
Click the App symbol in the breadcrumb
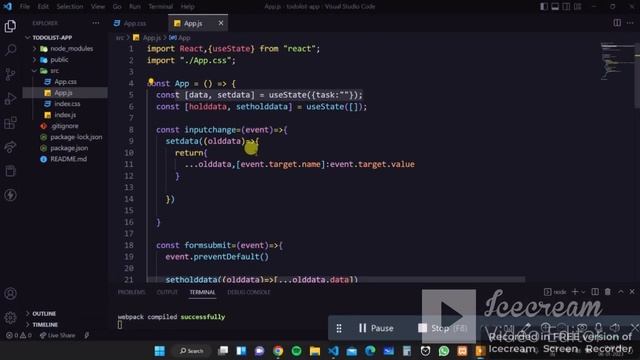(180, 38)
